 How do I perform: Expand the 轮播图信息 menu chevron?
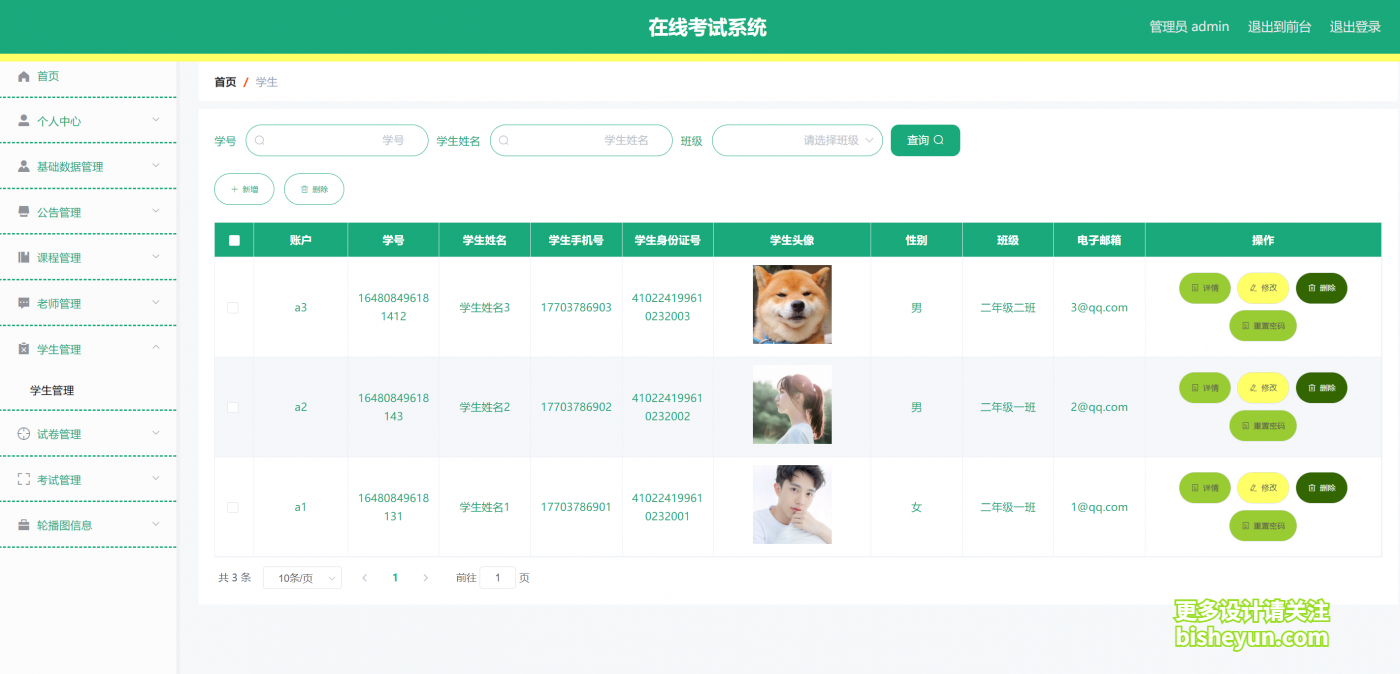(156, 524)
